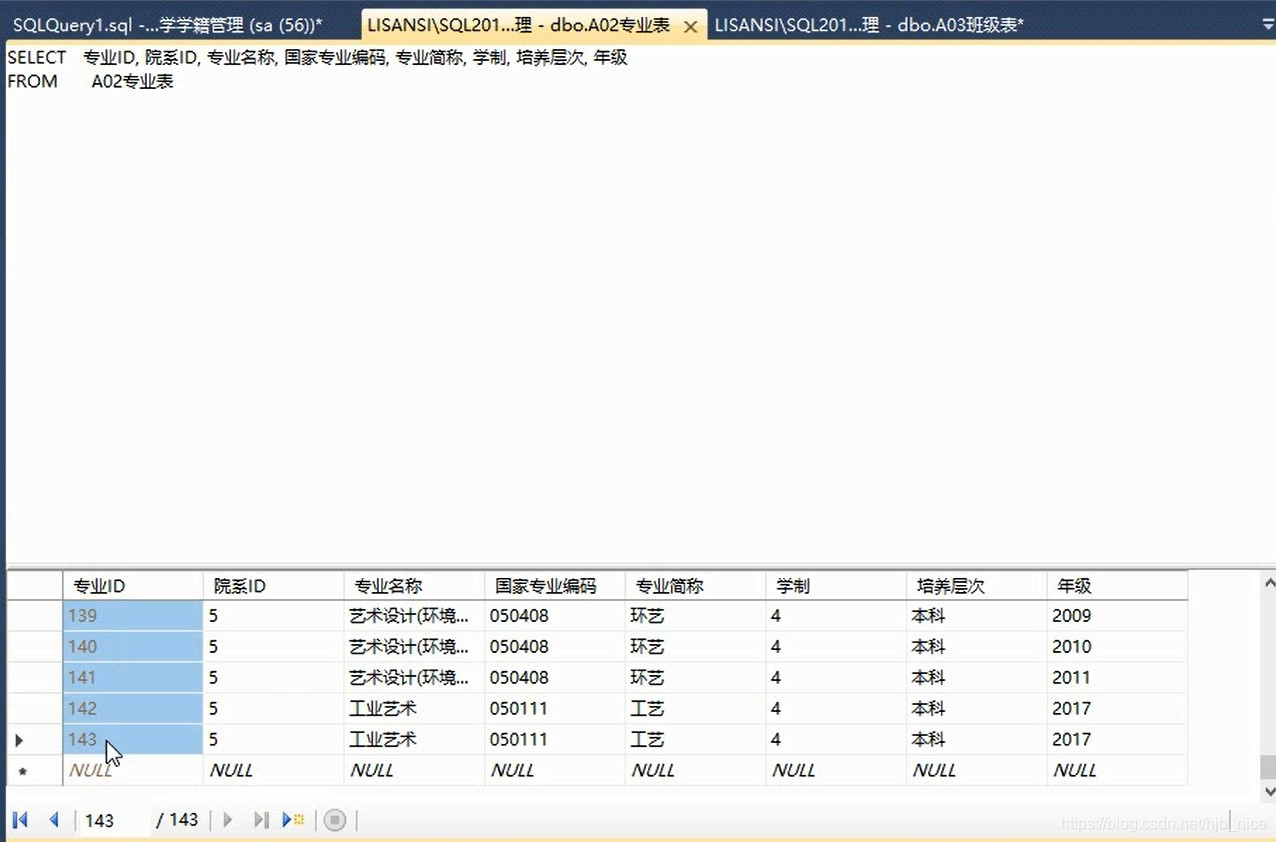Image resolution: width=1276 pixels, height=842 pixels.
Task: Click 年级 cell 2010
Action: 1117,647
